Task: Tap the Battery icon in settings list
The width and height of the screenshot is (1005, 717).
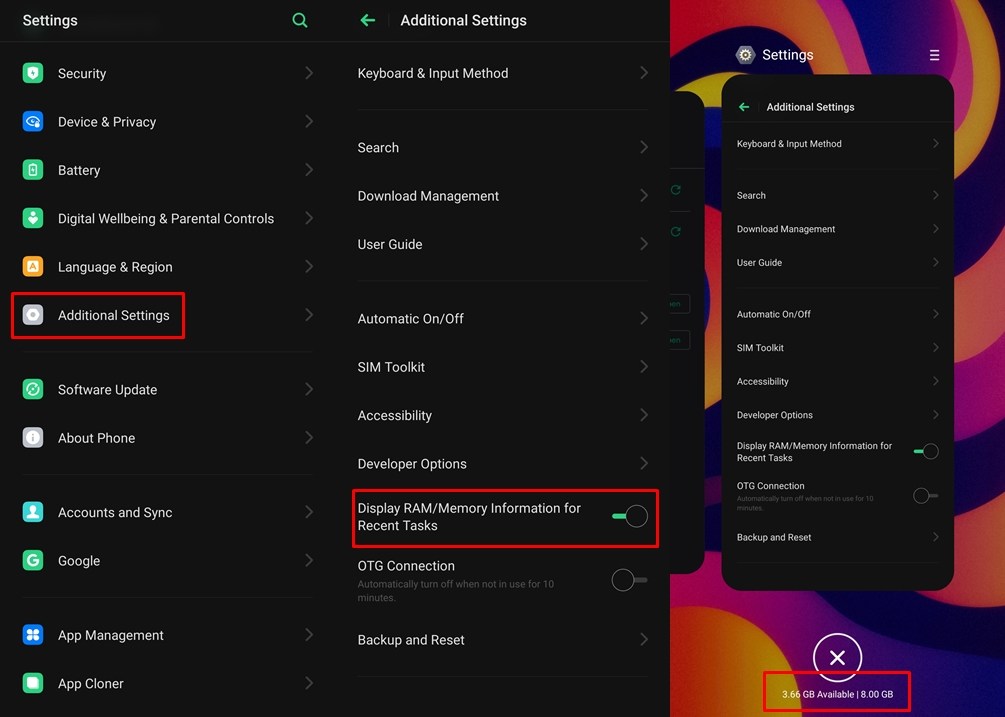Action: click(33, 170)
